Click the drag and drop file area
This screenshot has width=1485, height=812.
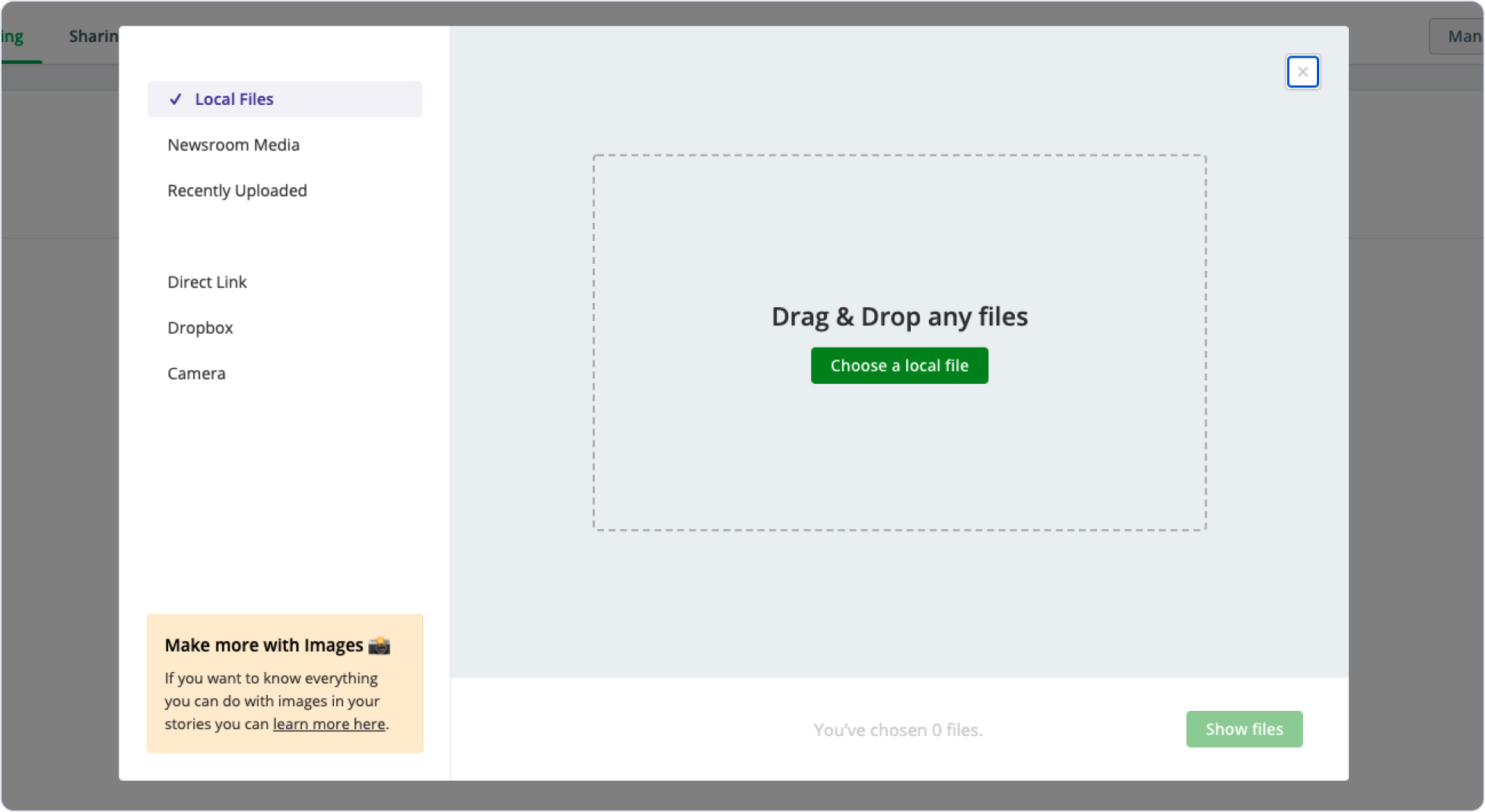pos(899,342)
